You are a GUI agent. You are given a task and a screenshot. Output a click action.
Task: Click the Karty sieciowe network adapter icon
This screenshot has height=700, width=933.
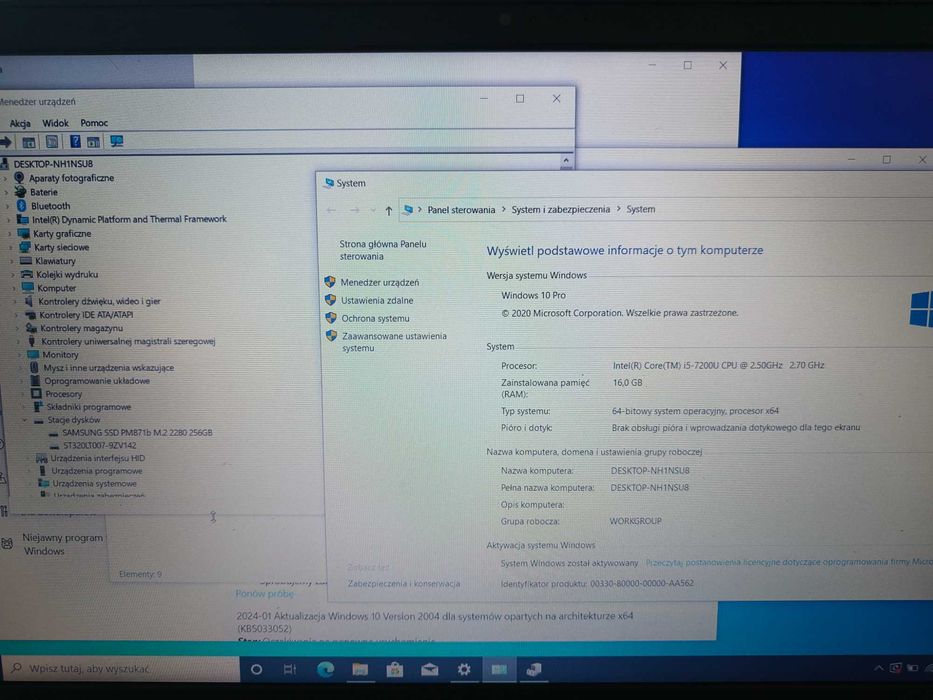tap(24, 246)
